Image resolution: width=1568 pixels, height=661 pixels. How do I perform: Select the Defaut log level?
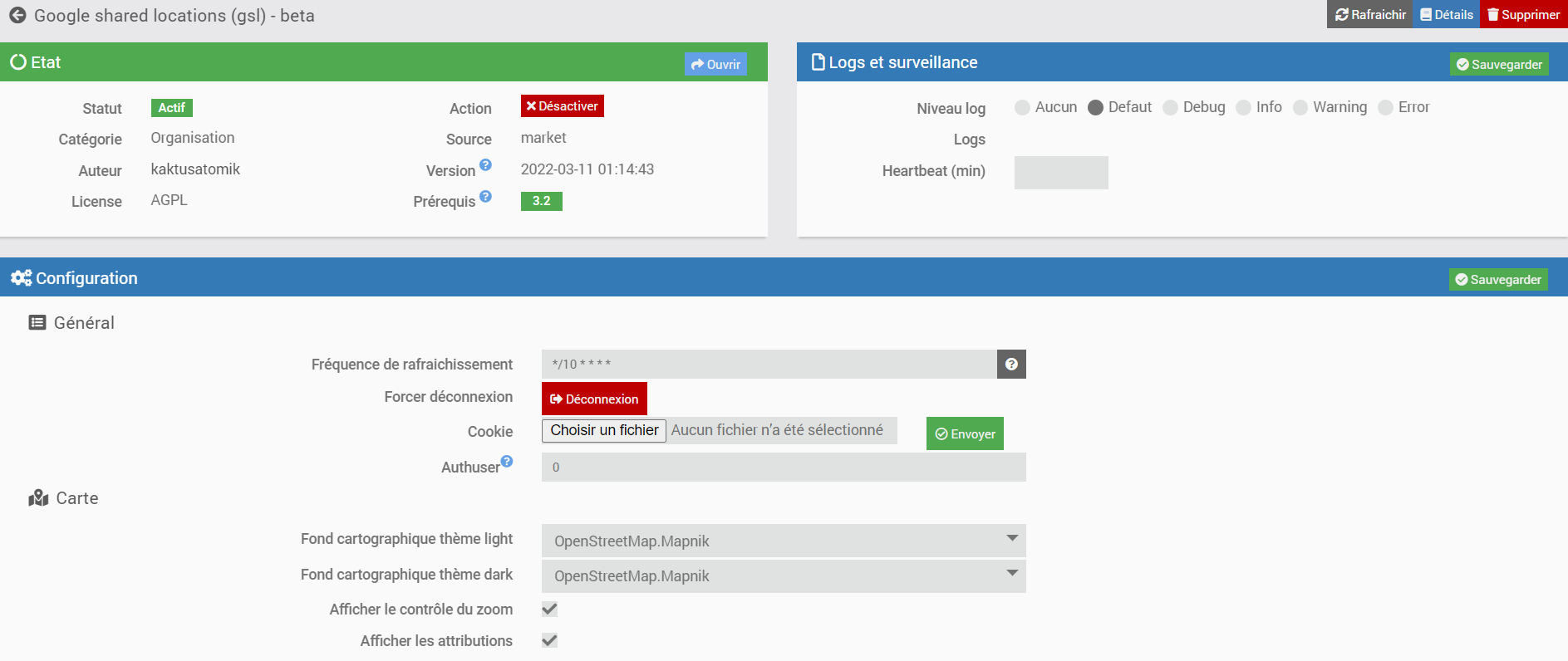(x=1096, y=107)
